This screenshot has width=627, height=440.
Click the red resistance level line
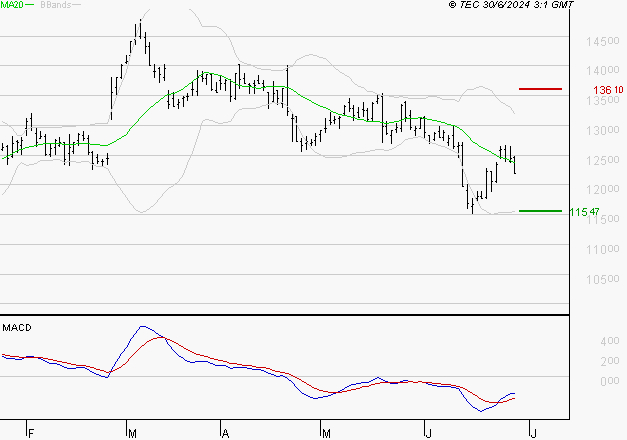pos(540,89)
